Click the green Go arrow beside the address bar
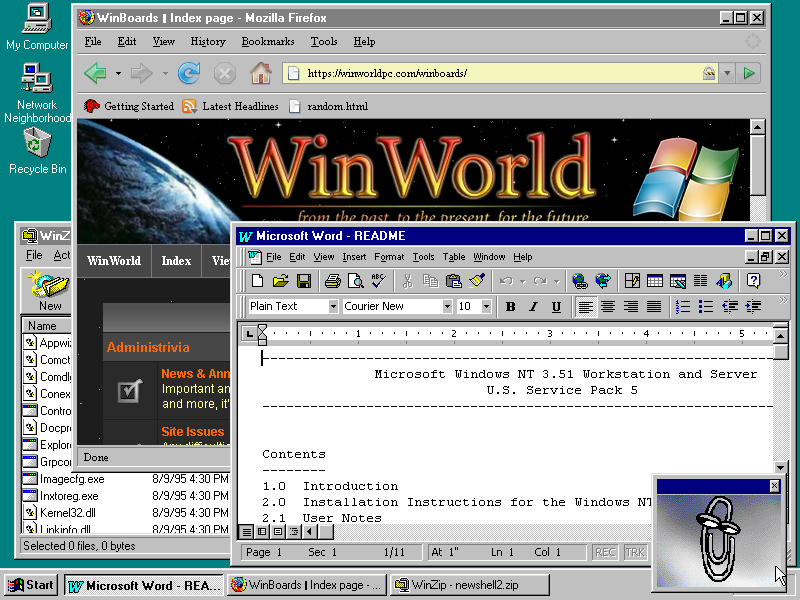The width and height of the screenshot is (800, 600). [748, 73]
